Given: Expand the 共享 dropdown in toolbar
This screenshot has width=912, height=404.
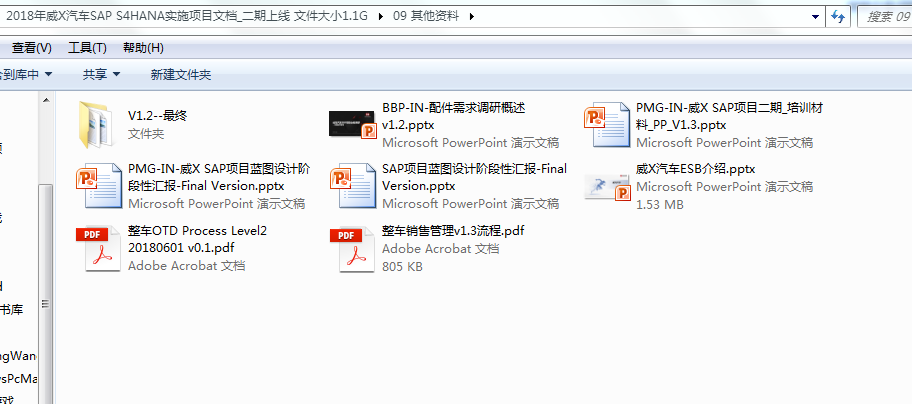Looking at the screenshot, I should pyautogui.click(x=101, y=75).
